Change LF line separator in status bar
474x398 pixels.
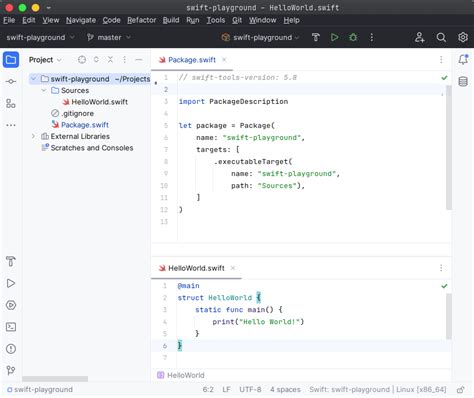tap(226, 389)
